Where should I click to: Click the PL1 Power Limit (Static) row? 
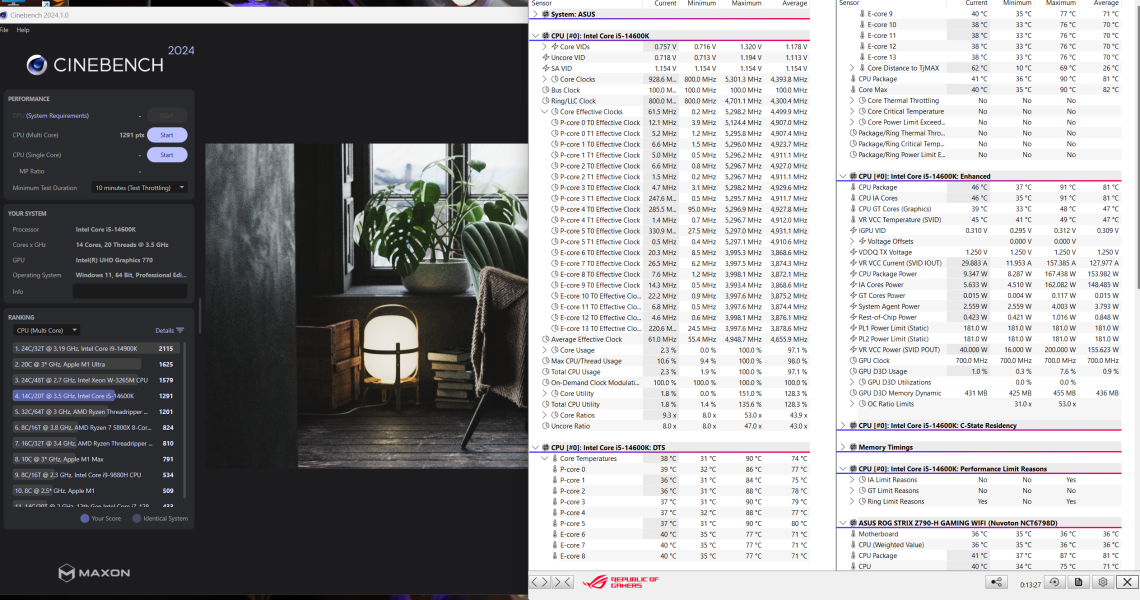point(979,328)
